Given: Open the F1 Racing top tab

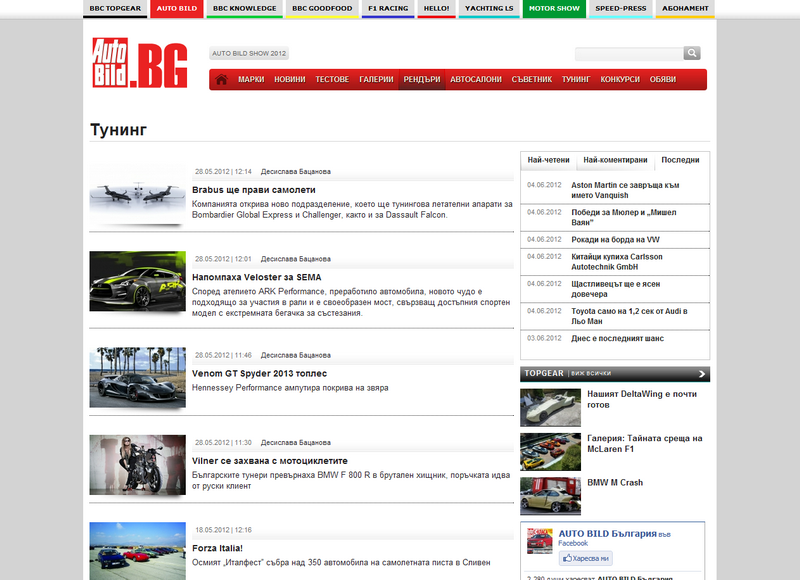Looking at the screenshot, I should pos(388,9).
